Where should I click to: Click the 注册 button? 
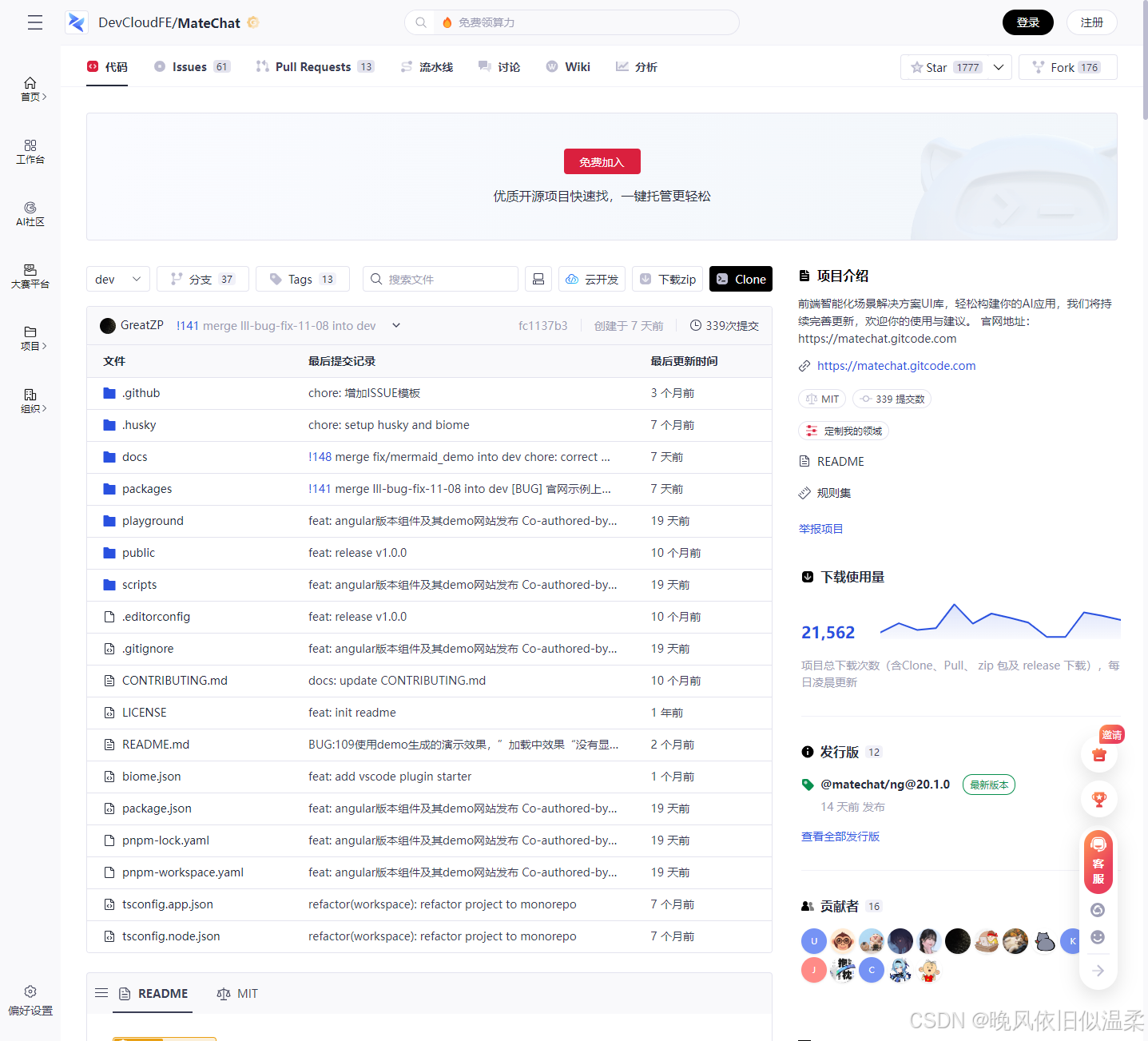(1092, 22)
